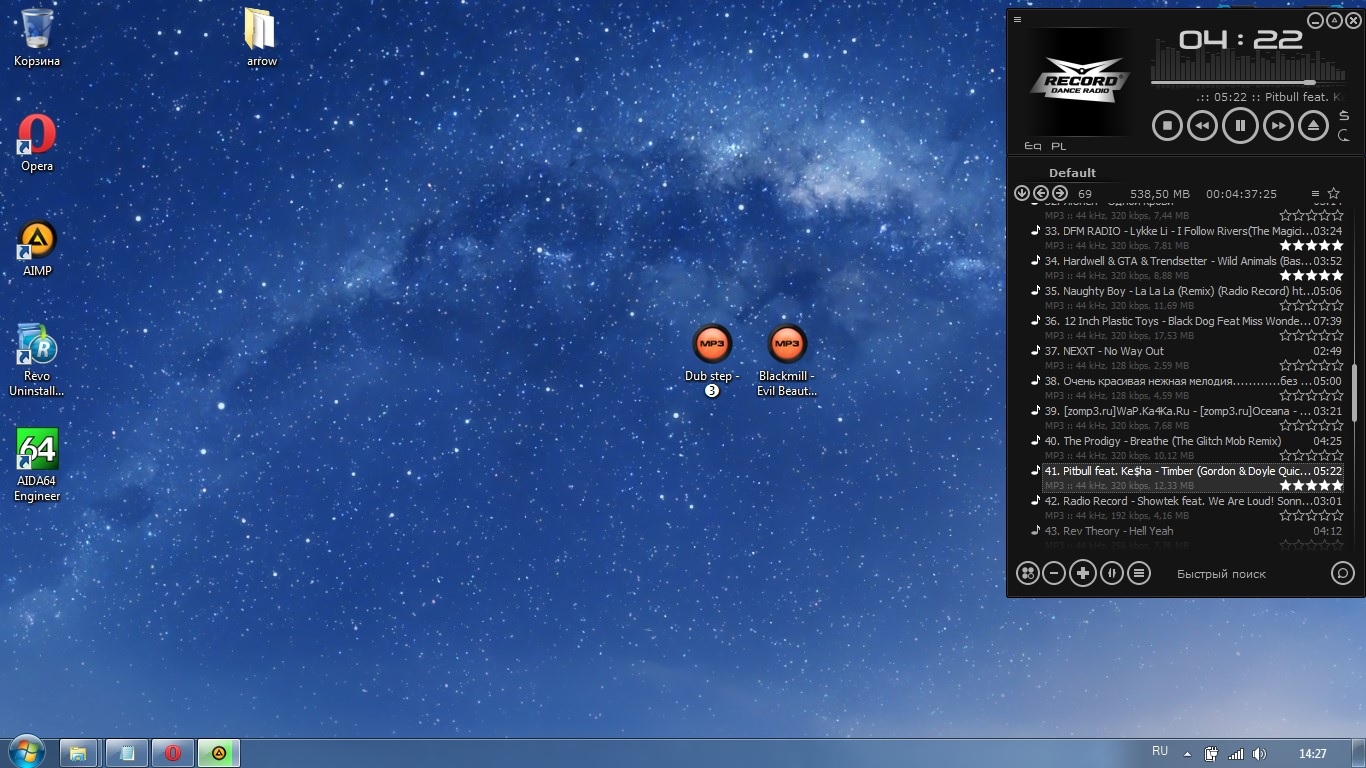Open Windows Explorer from taskbar
Image resolution: width=1366 pixels, height=768 pixels.
tap(78, 752)
